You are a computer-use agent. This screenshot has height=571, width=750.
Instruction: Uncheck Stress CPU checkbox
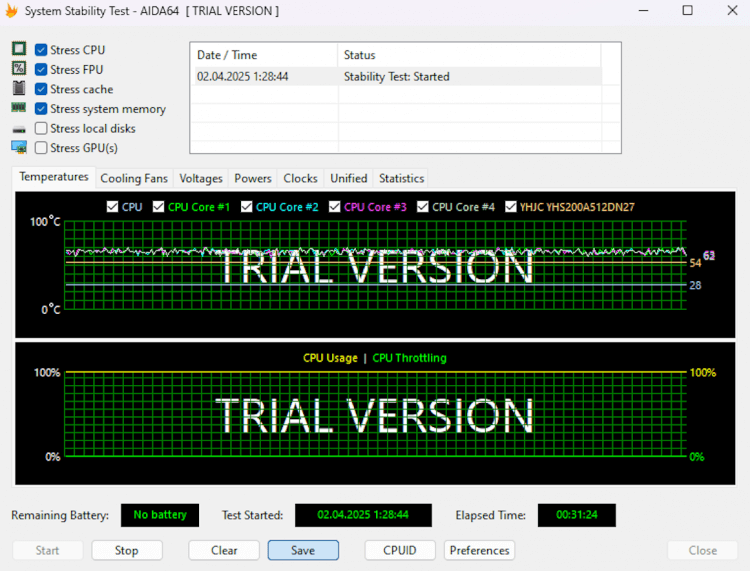(41, 50)
